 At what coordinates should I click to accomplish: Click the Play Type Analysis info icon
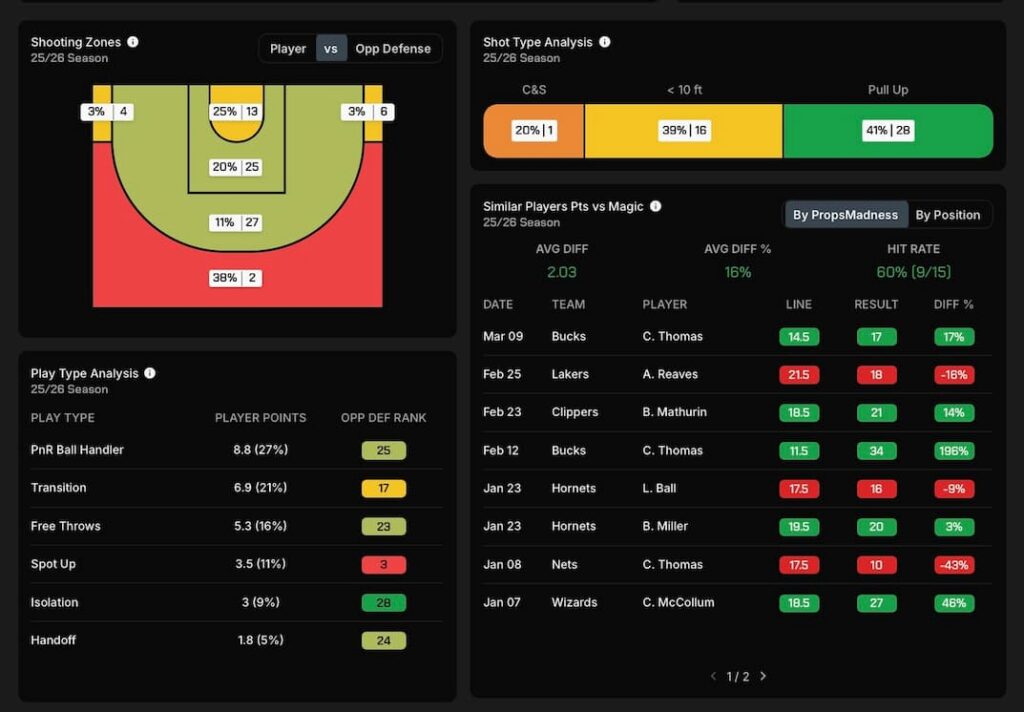[x=150, y=373]
